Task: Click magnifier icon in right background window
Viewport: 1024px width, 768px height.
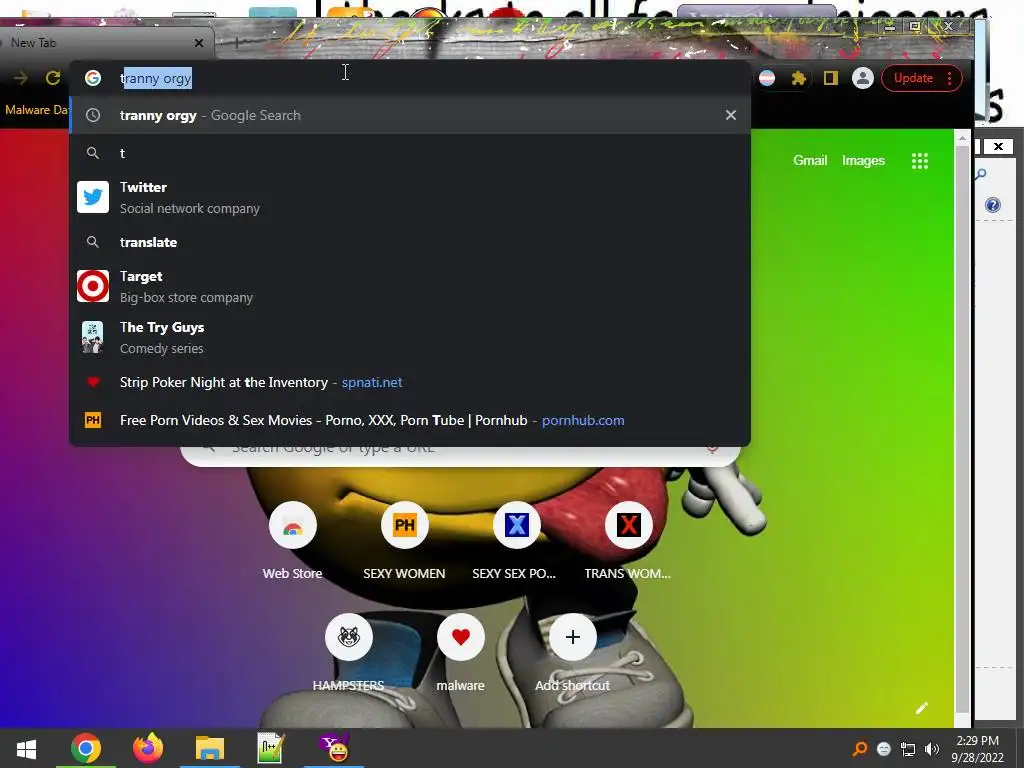Action: click(981, 174)
